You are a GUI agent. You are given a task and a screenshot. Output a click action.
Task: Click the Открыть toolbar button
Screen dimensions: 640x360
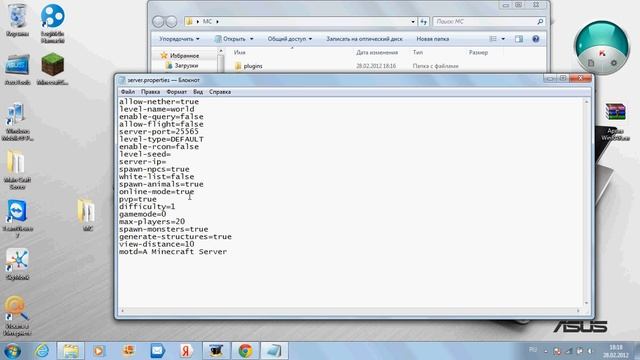coord(230,39)
